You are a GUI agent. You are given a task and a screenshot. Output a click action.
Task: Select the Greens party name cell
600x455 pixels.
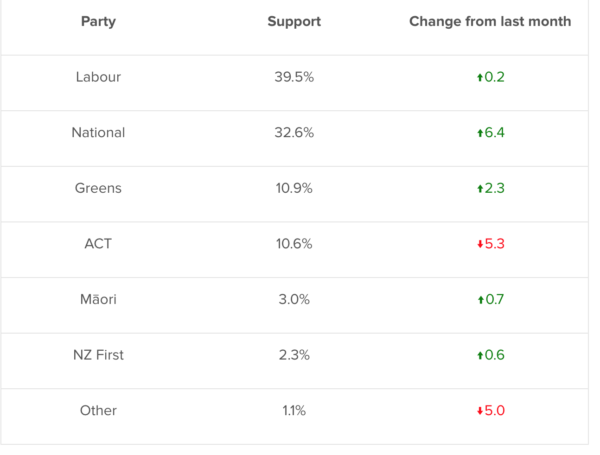click(x=98, y=188)
